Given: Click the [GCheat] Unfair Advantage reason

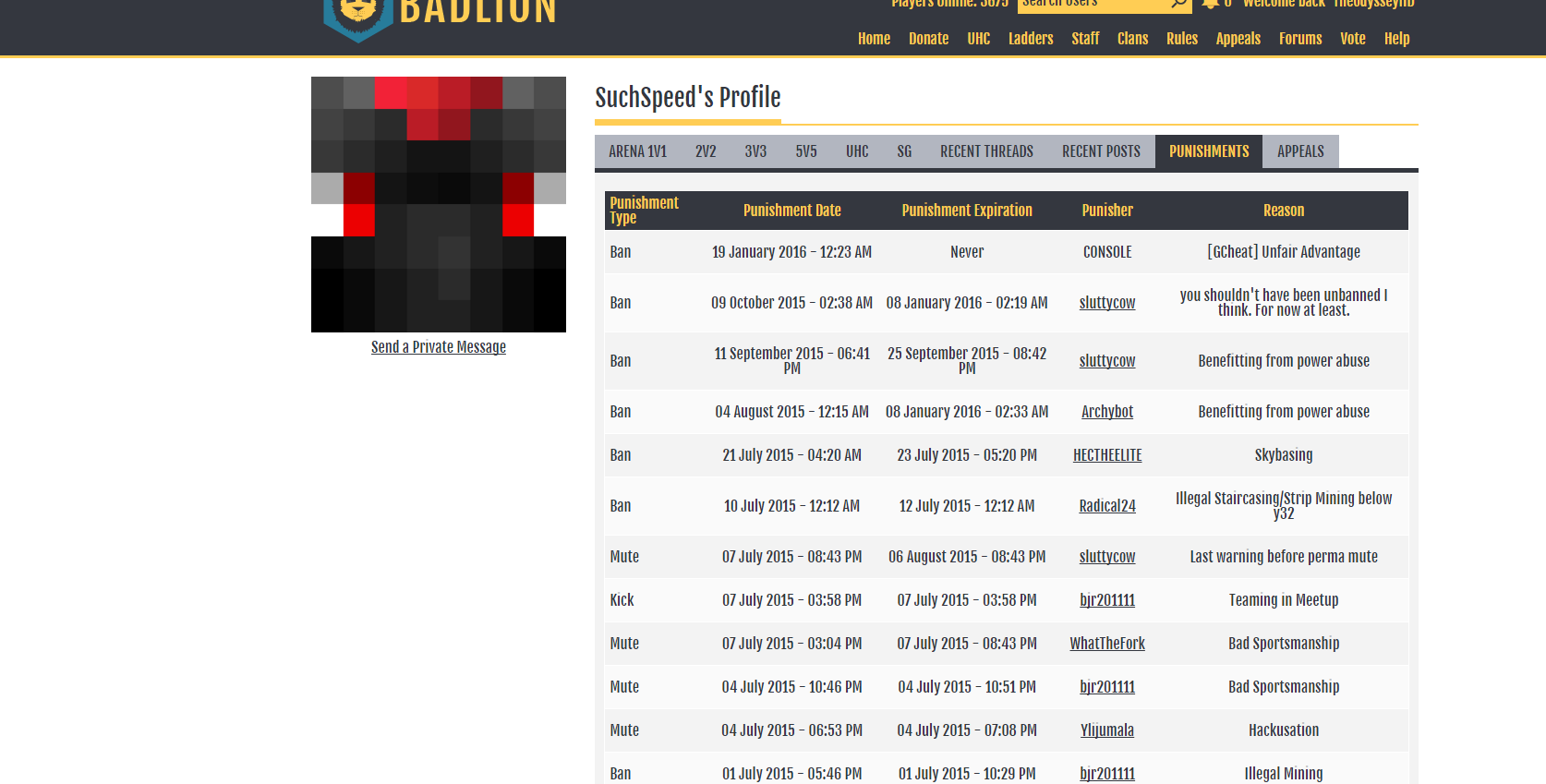Looking at the screenshot, I should tap(1284, 252).
